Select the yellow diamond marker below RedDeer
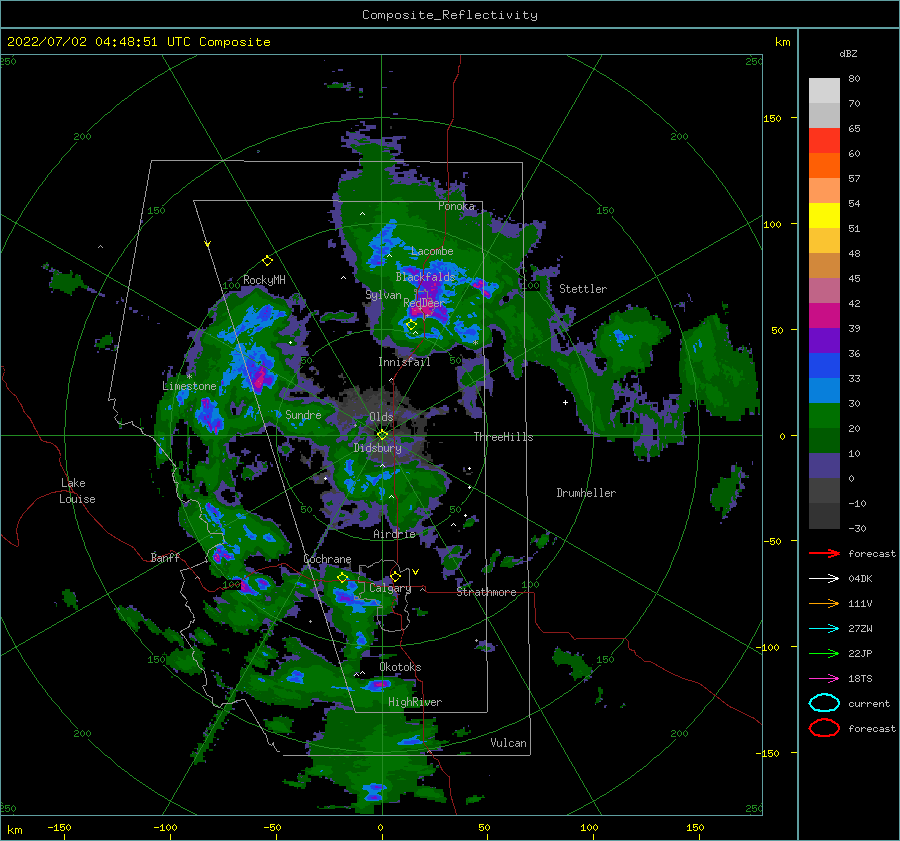Screen dimensions: 900x841 pos(411,325)
